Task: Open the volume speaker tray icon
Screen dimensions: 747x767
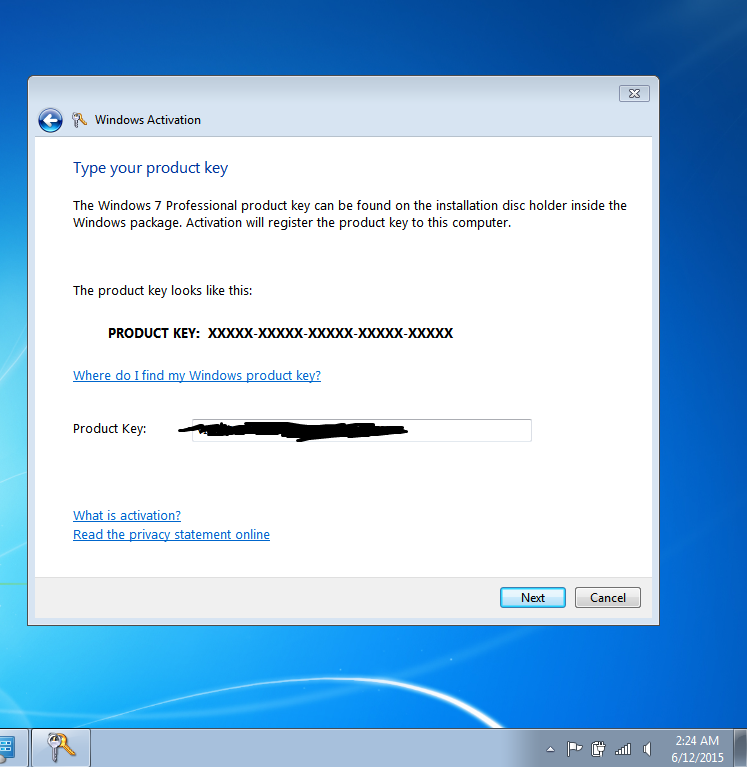Action: coord(647,748)
